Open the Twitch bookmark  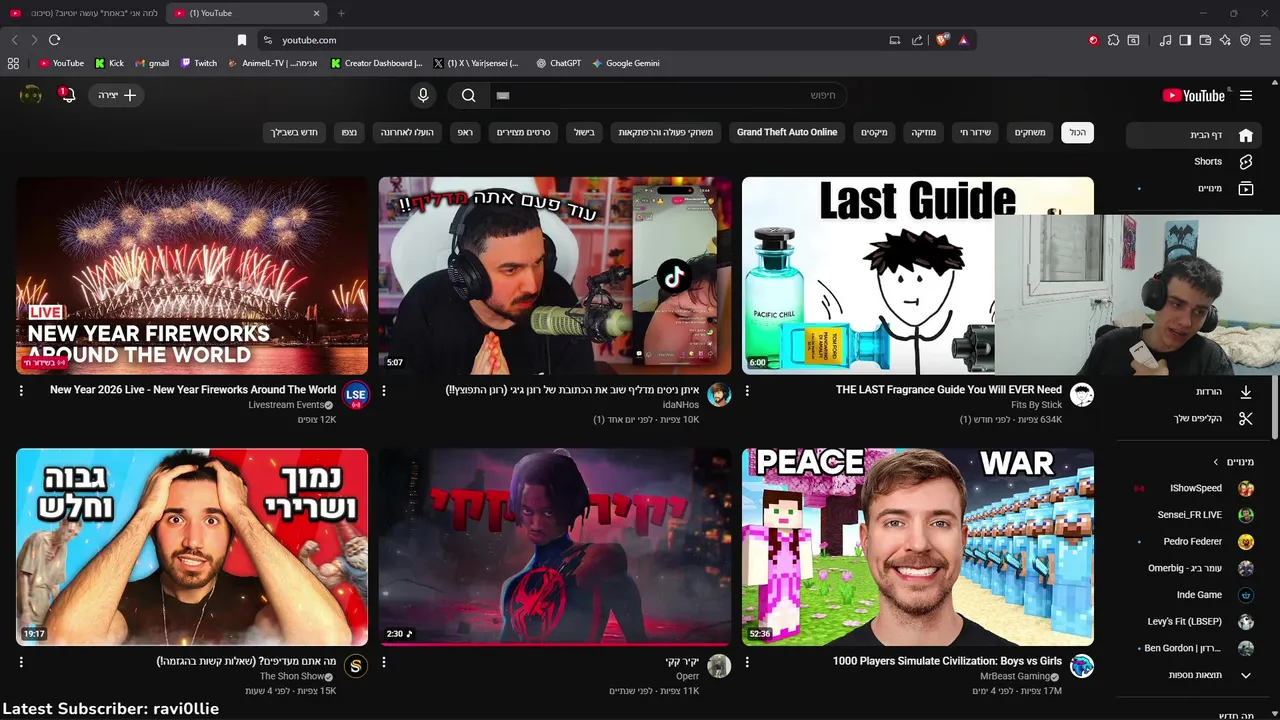pyautogui.click(x=198, y=63)
